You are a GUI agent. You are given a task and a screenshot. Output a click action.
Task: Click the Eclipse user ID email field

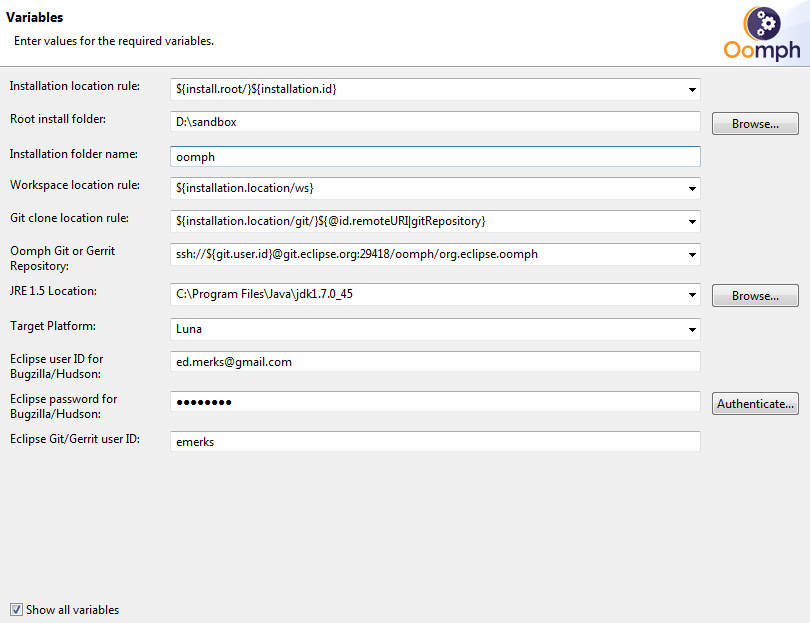(435, 362)
